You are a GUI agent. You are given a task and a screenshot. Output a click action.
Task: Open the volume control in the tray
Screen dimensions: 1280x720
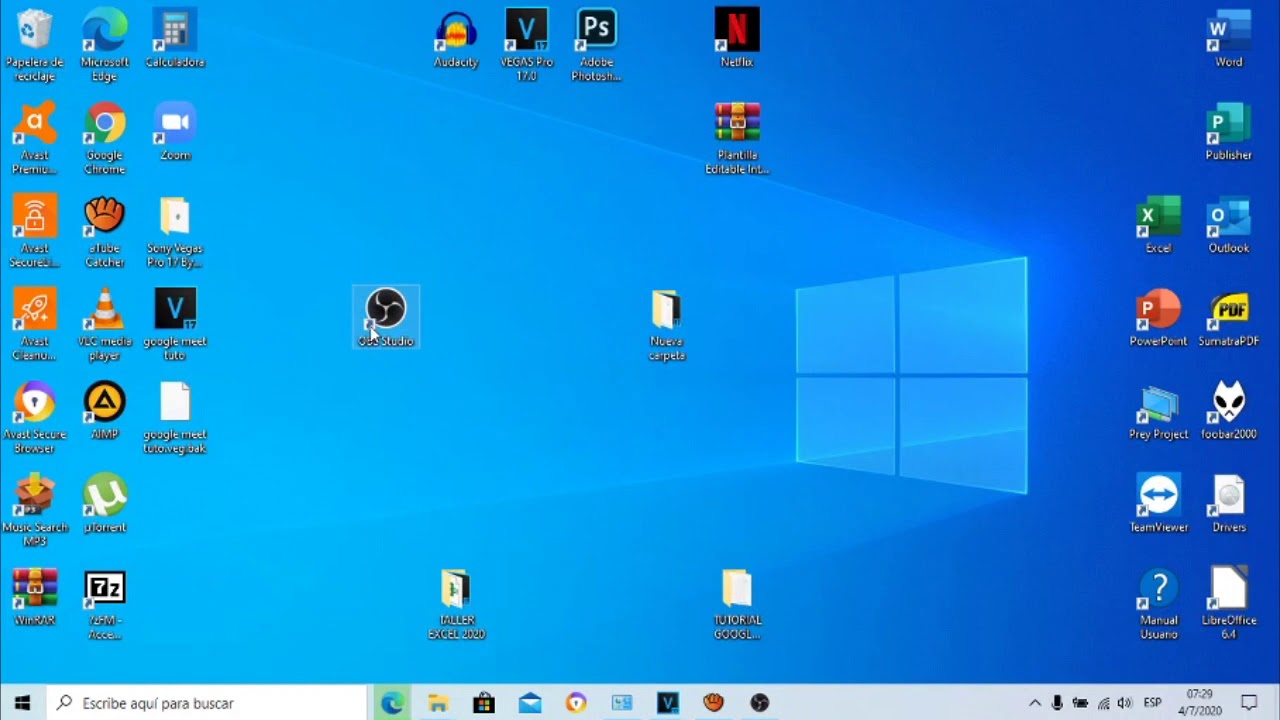[x=1125, y=703]
